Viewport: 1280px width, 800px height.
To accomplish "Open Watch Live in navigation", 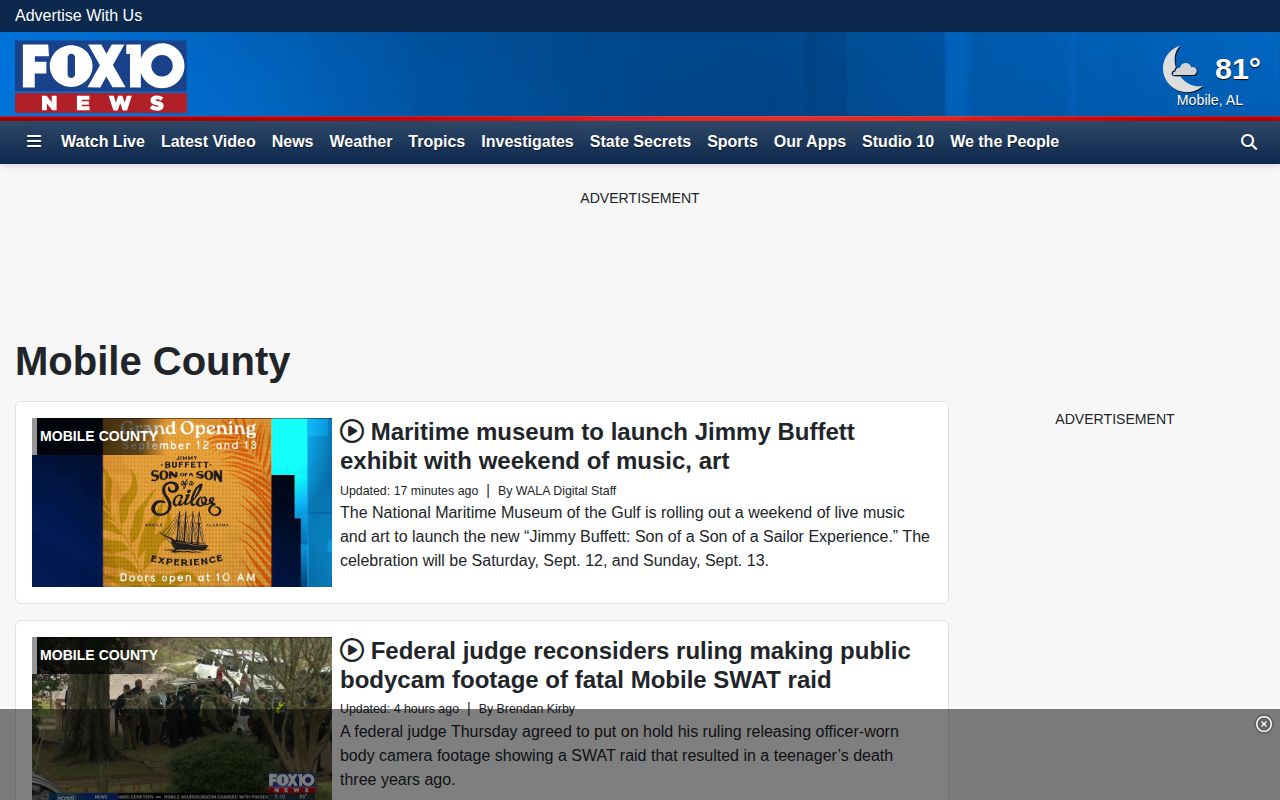I will [103, 142].
